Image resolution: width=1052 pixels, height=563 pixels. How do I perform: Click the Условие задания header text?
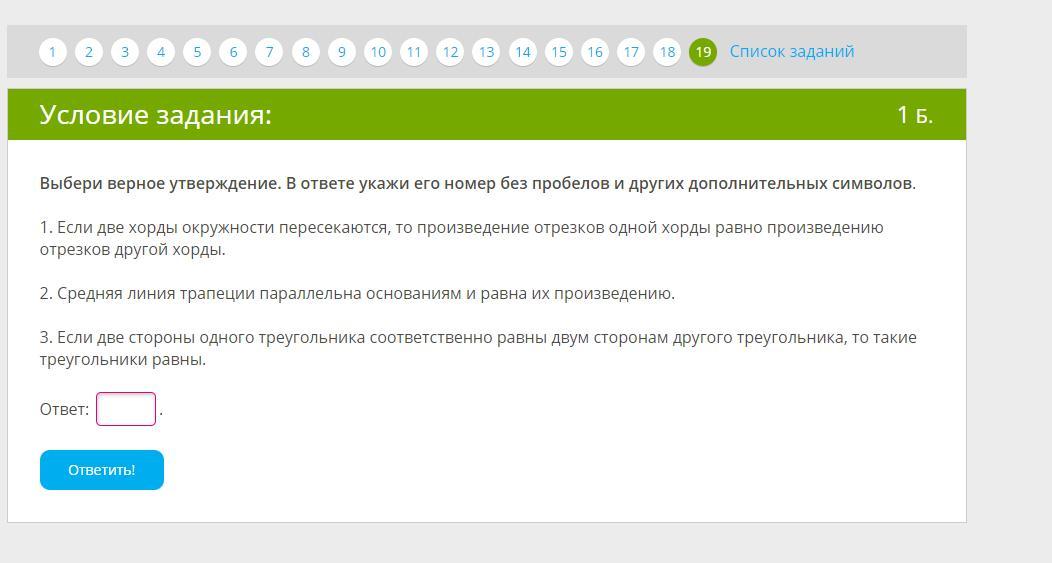pos(156,115)
